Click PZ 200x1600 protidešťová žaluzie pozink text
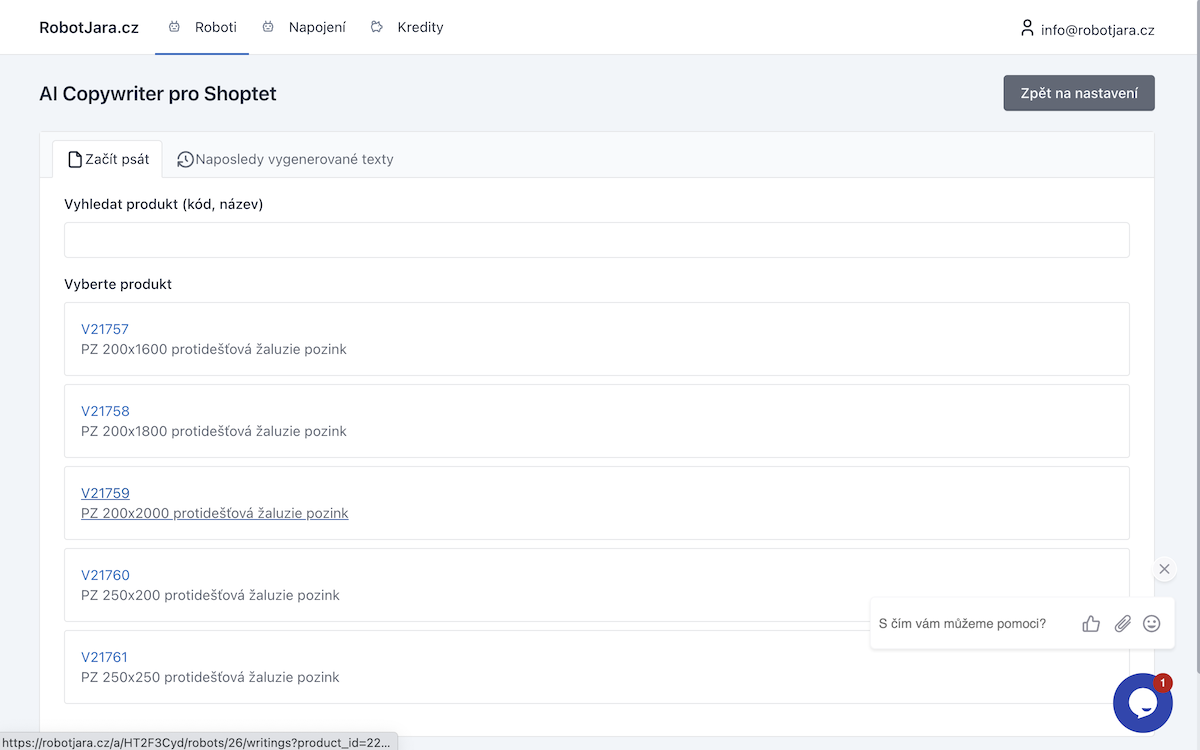Image resolution: width=1200 pixels, height=750 pixels. pyautogui.click(x=214, y=349)
